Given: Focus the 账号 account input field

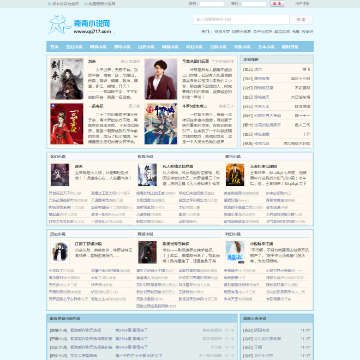Looking at the screenshot, I should [x=212, y=4].
